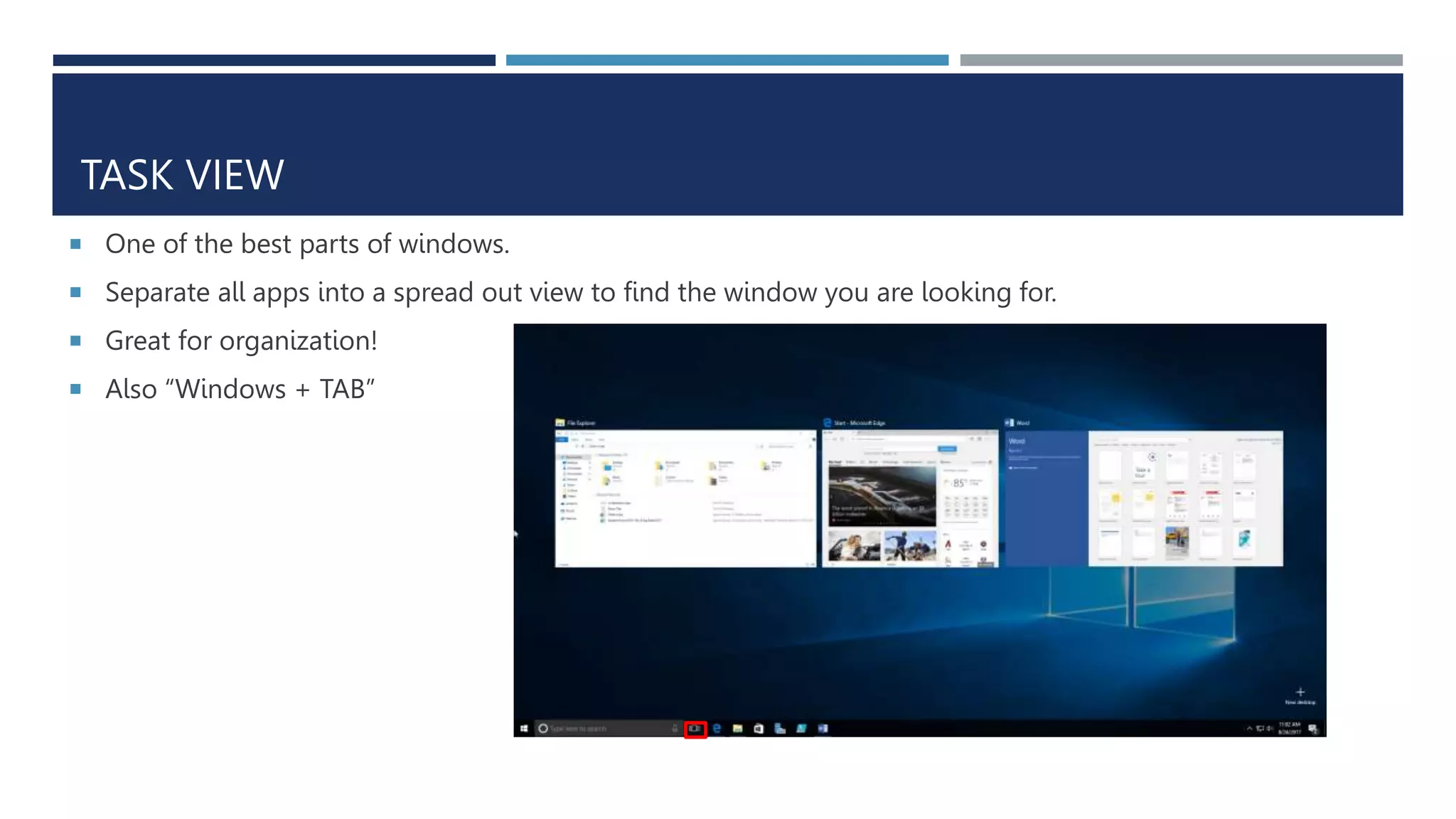Click the 'Start - Microsoft Edge' window title
The height and width of the screenshot is (819, 1456).
tap(860, 423)
